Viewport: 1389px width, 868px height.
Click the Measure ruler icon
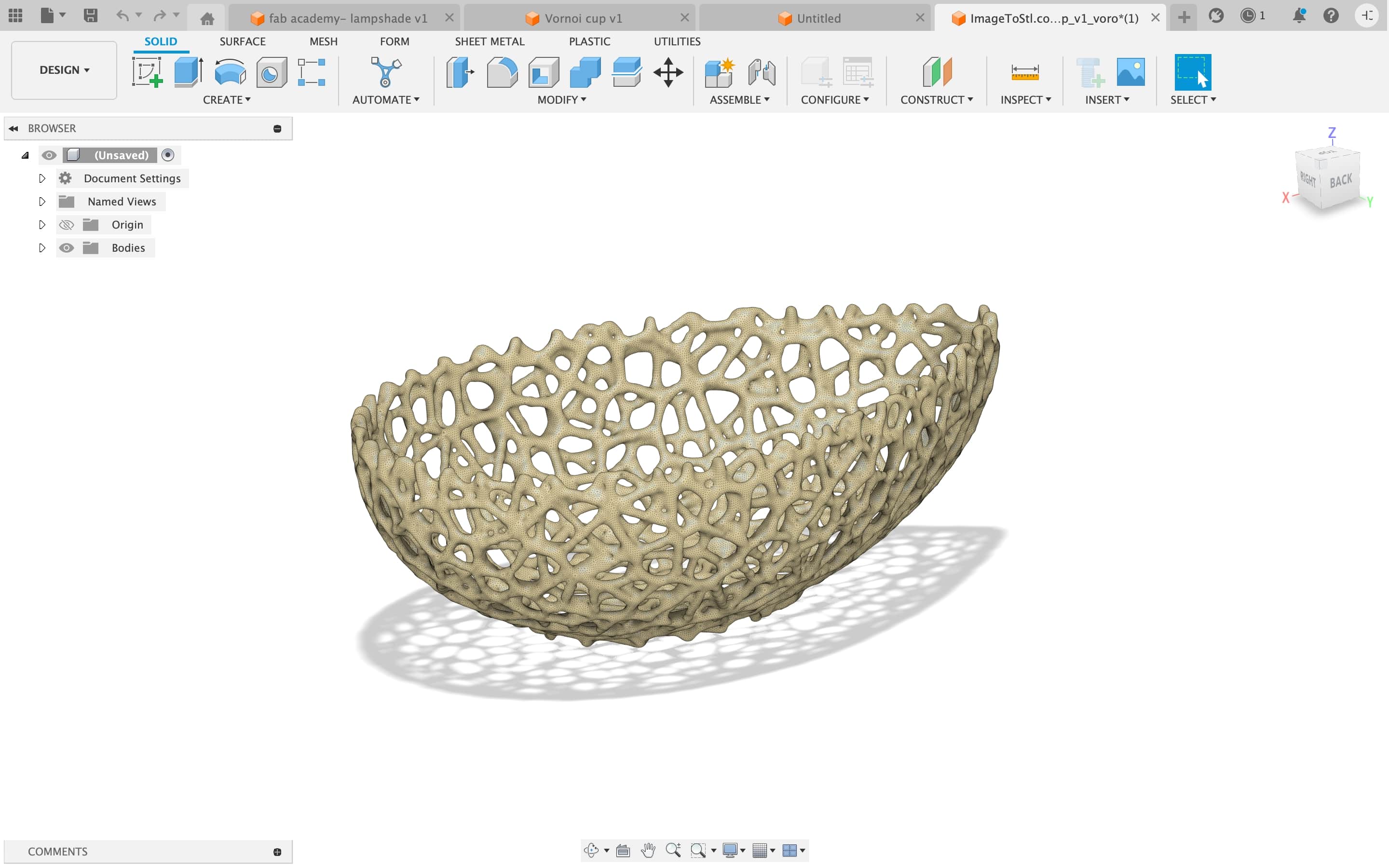pyautogui.click(x=1024, y=72)
